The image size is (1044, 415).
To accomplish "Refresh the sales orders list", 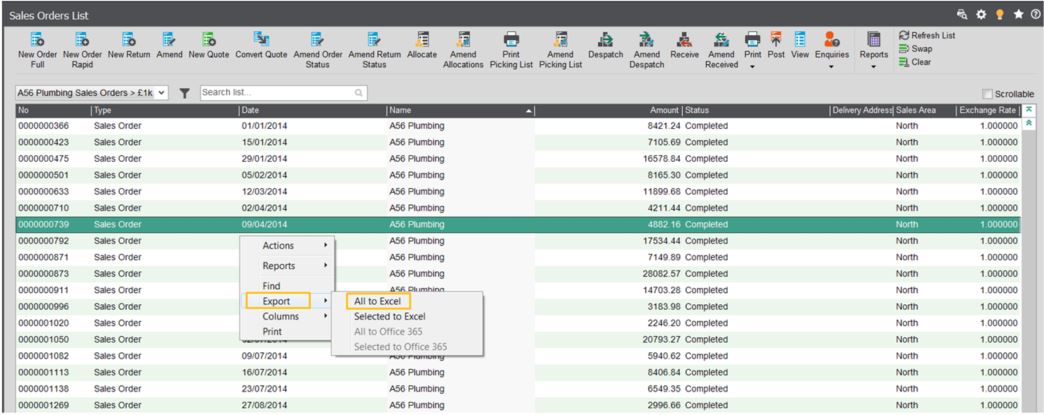I will tap(927, 35).
